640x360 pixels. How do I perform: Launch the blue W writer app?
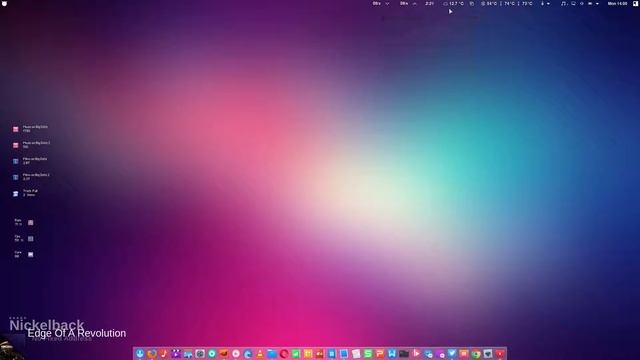click(392, 354)
